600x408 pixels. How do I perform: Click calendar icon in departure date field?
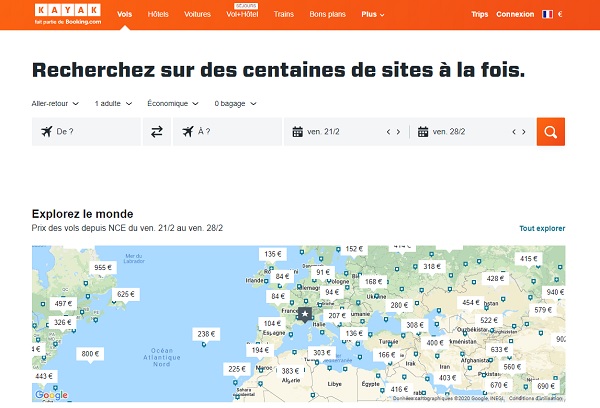pyautogui.click(x=297, y=132)
